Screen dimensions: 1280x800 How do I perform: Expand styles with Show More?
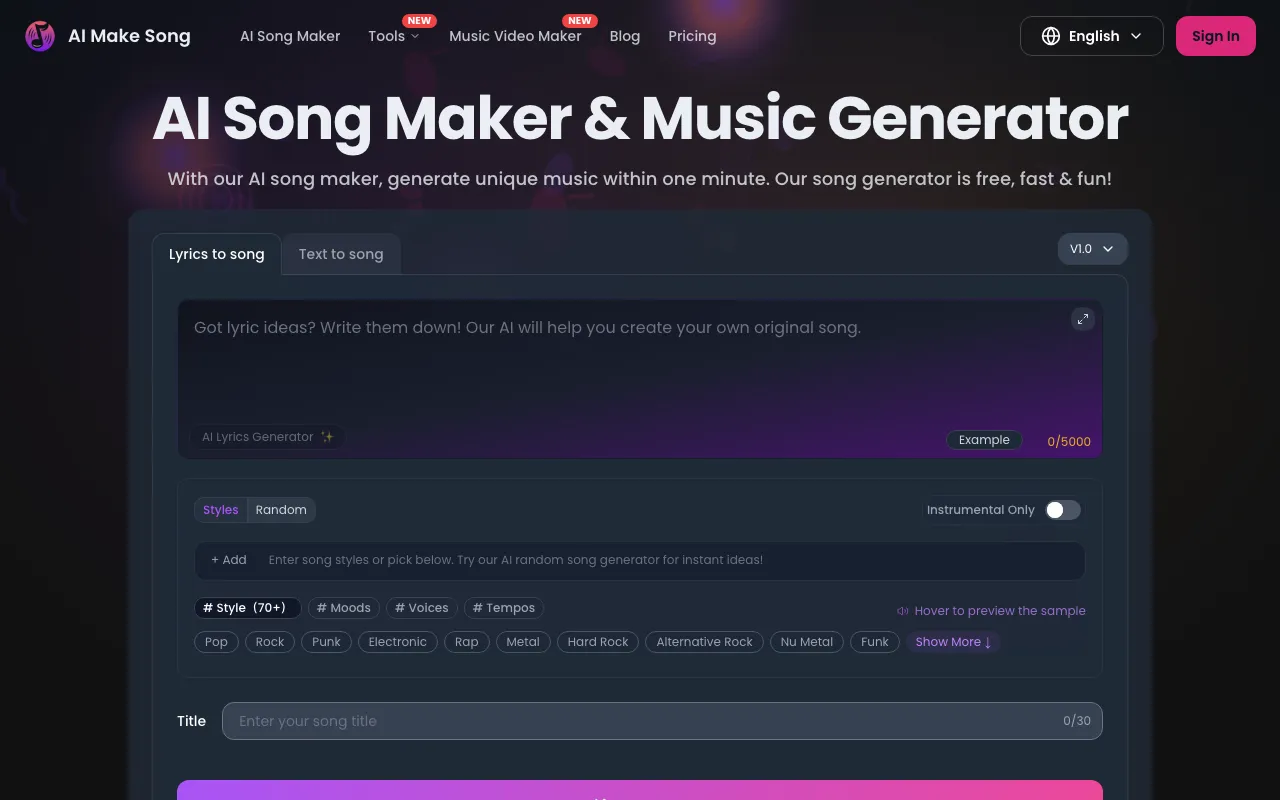953,642
